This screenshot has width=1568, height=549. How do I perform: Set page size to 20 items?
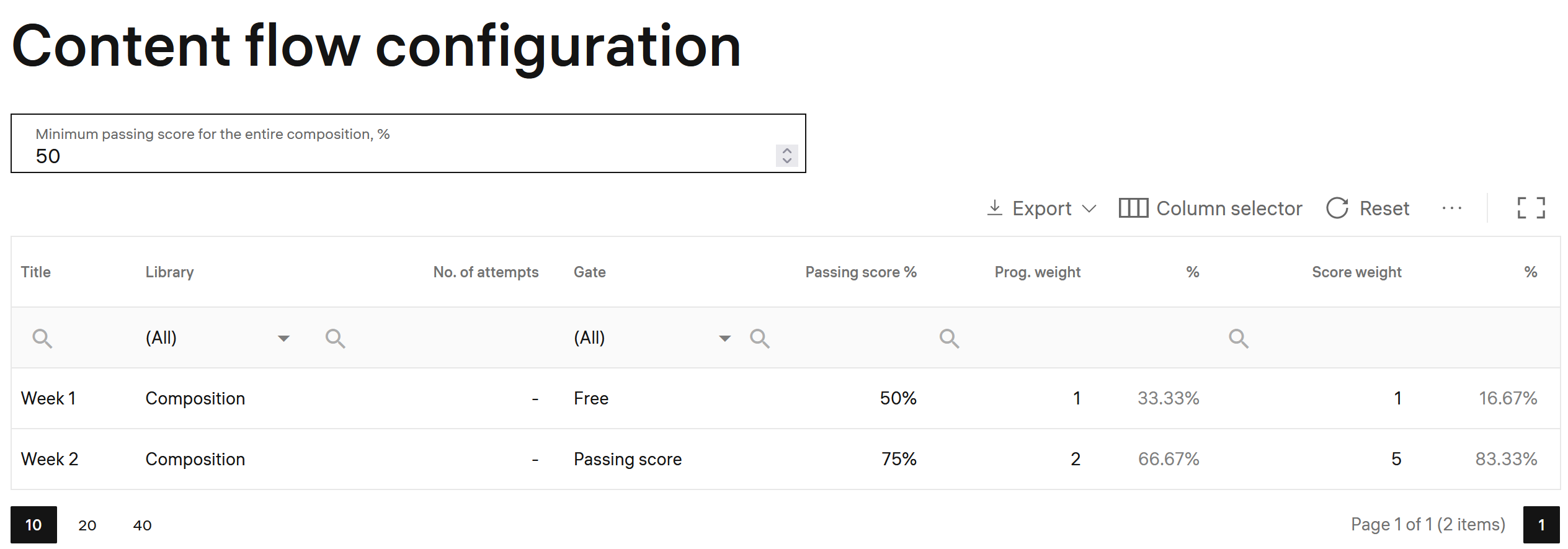tap(87, 525)
